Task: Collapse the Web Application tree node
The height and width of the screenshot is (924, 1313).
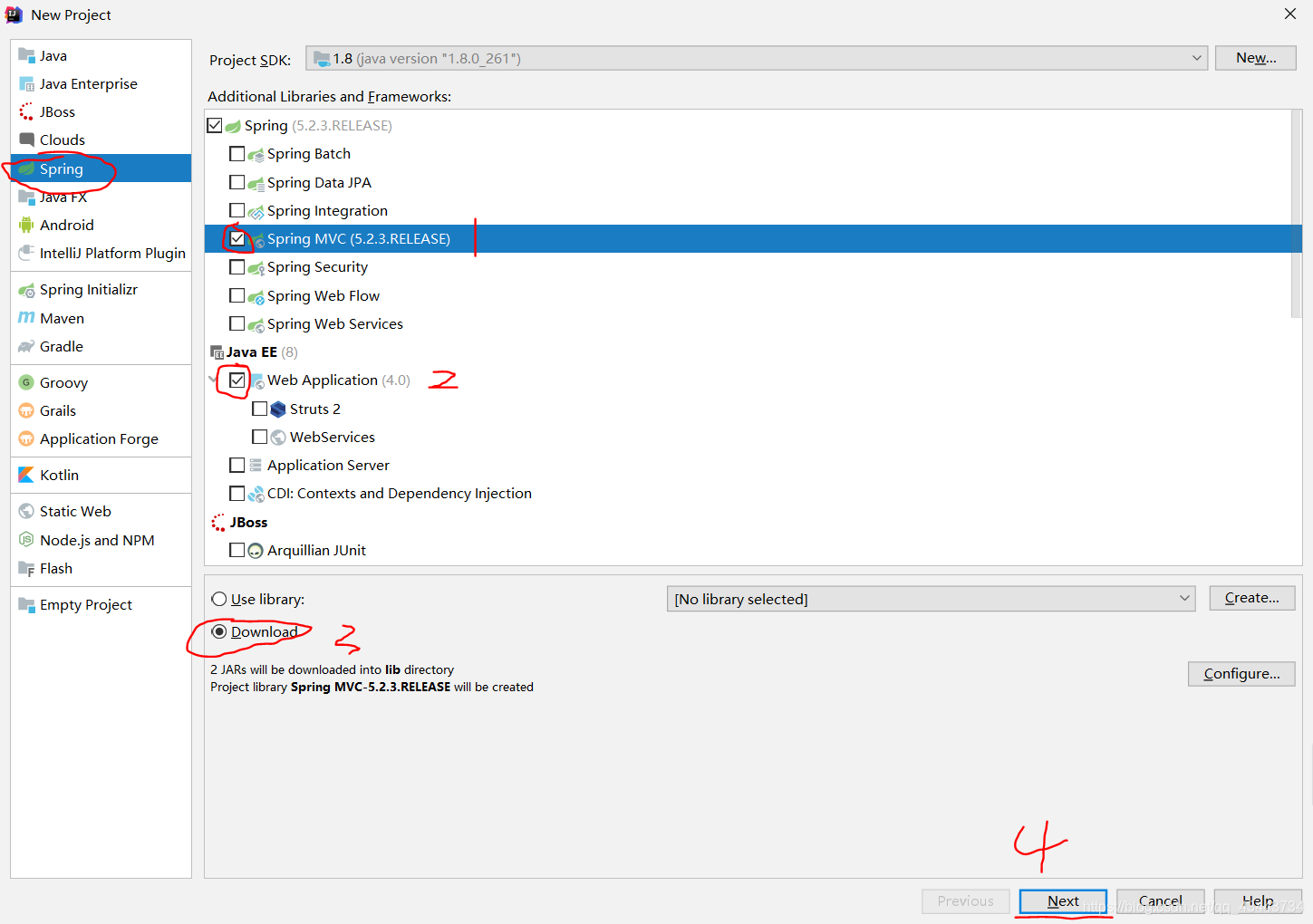Action: coord(214,380)
